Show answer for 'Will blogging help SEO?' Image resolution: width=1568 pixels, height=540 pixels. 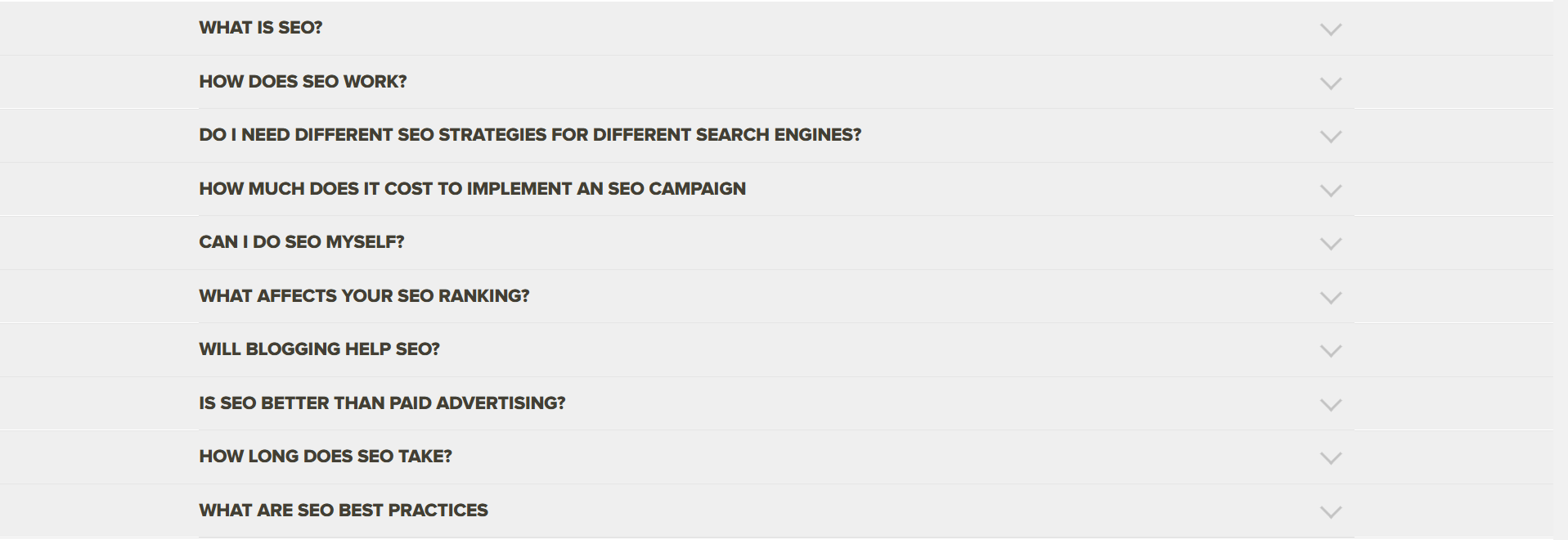tap(319, 349)
